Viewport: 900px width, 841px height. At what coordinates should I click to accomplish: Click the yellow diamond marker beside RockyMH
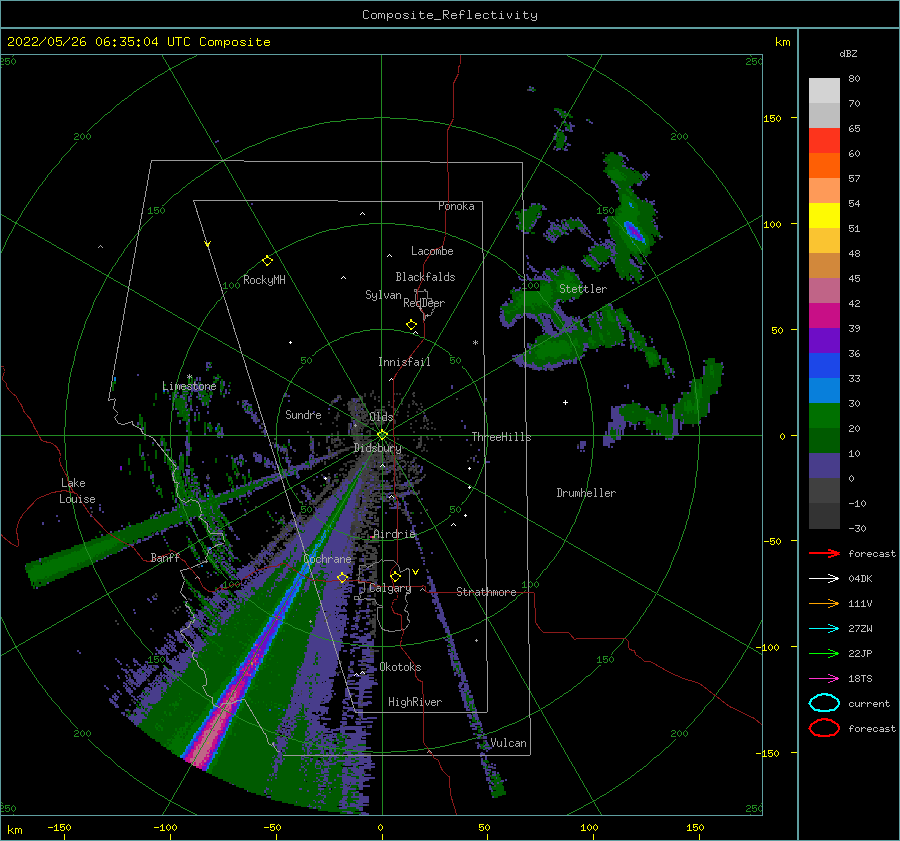click(267, 261)
